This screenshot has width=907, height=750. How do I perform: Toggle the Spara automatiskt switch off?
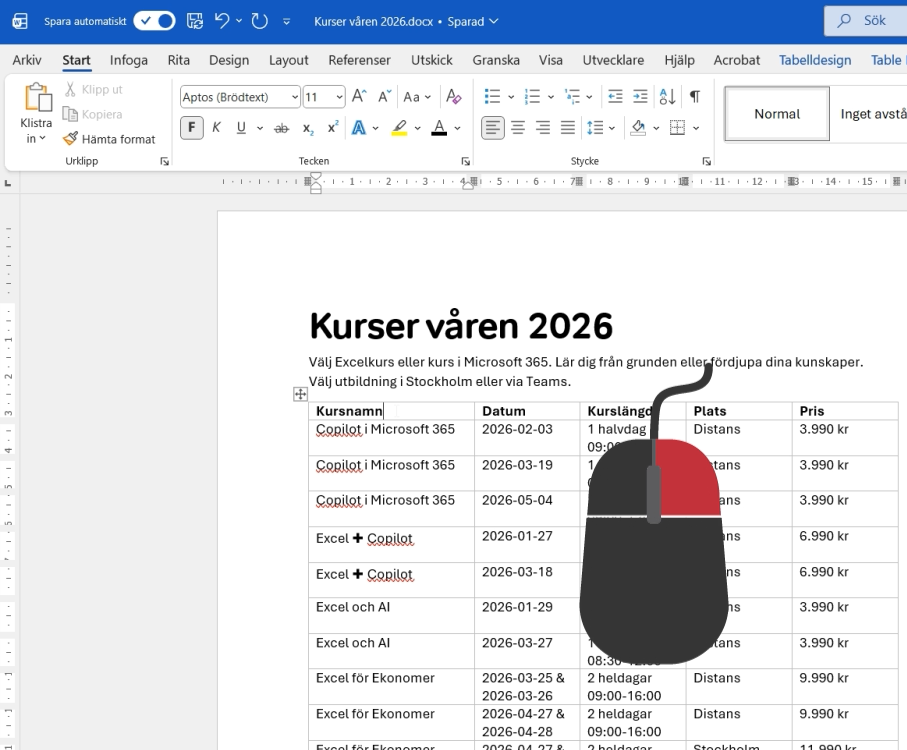[x=152, y=19]
